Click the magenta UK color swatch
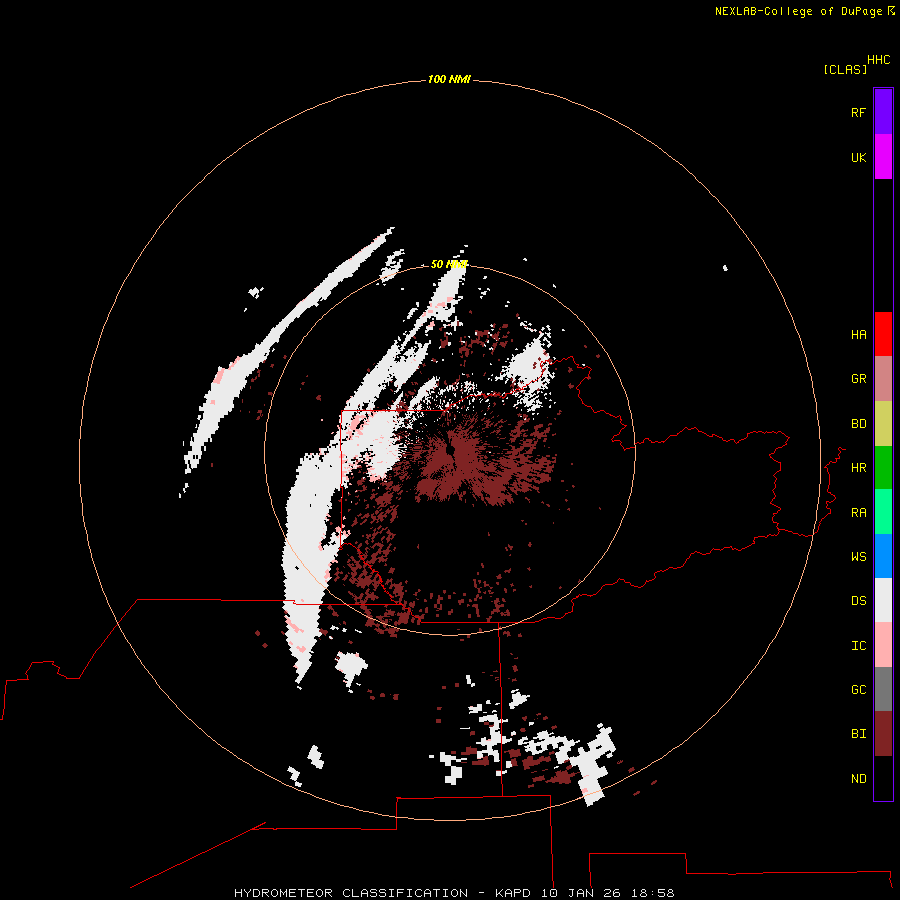The width and height of the screenshot is (900, 900). (883, 157)
